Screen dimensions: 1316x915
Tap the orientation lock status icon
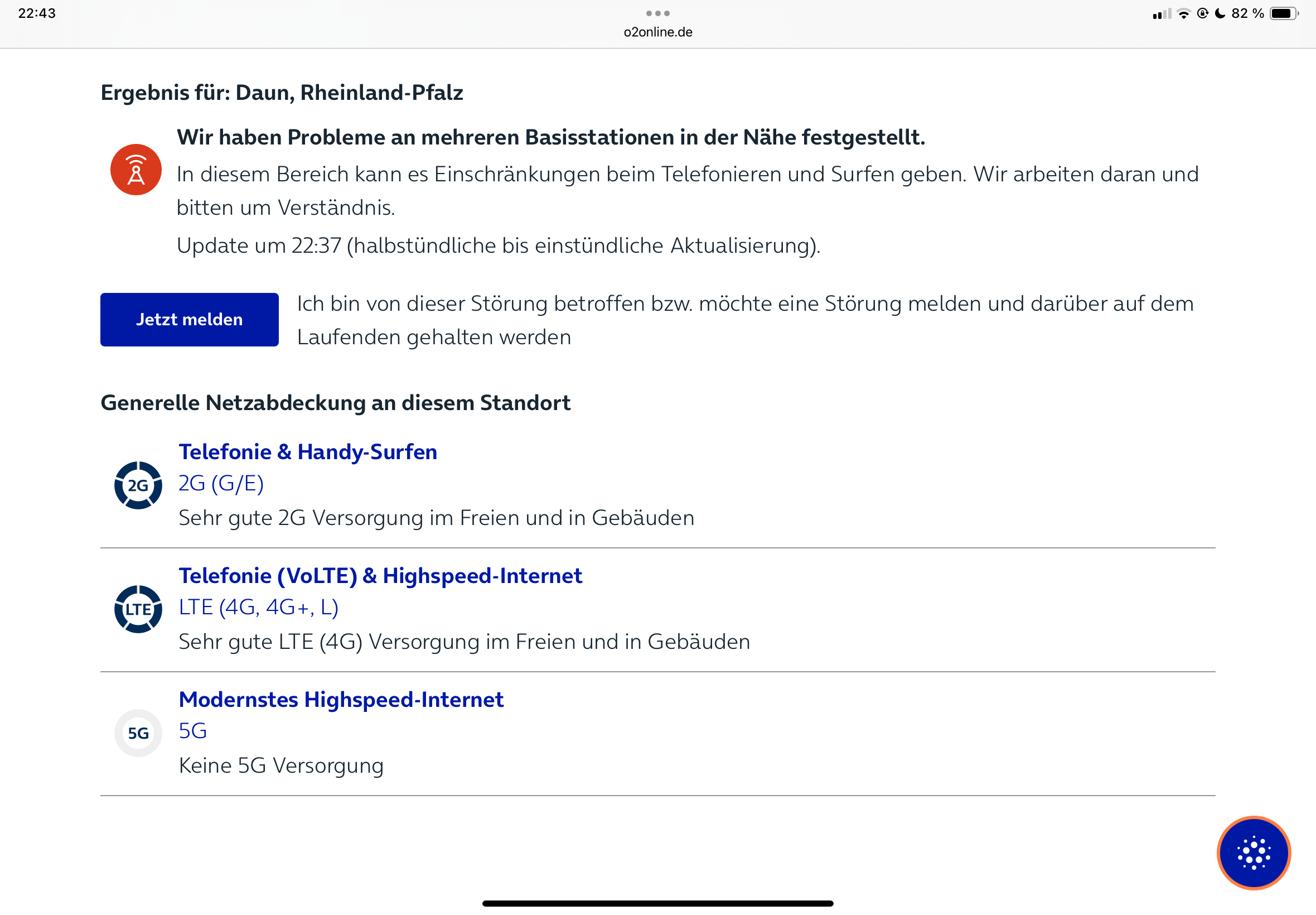(x=1202, y=13)
